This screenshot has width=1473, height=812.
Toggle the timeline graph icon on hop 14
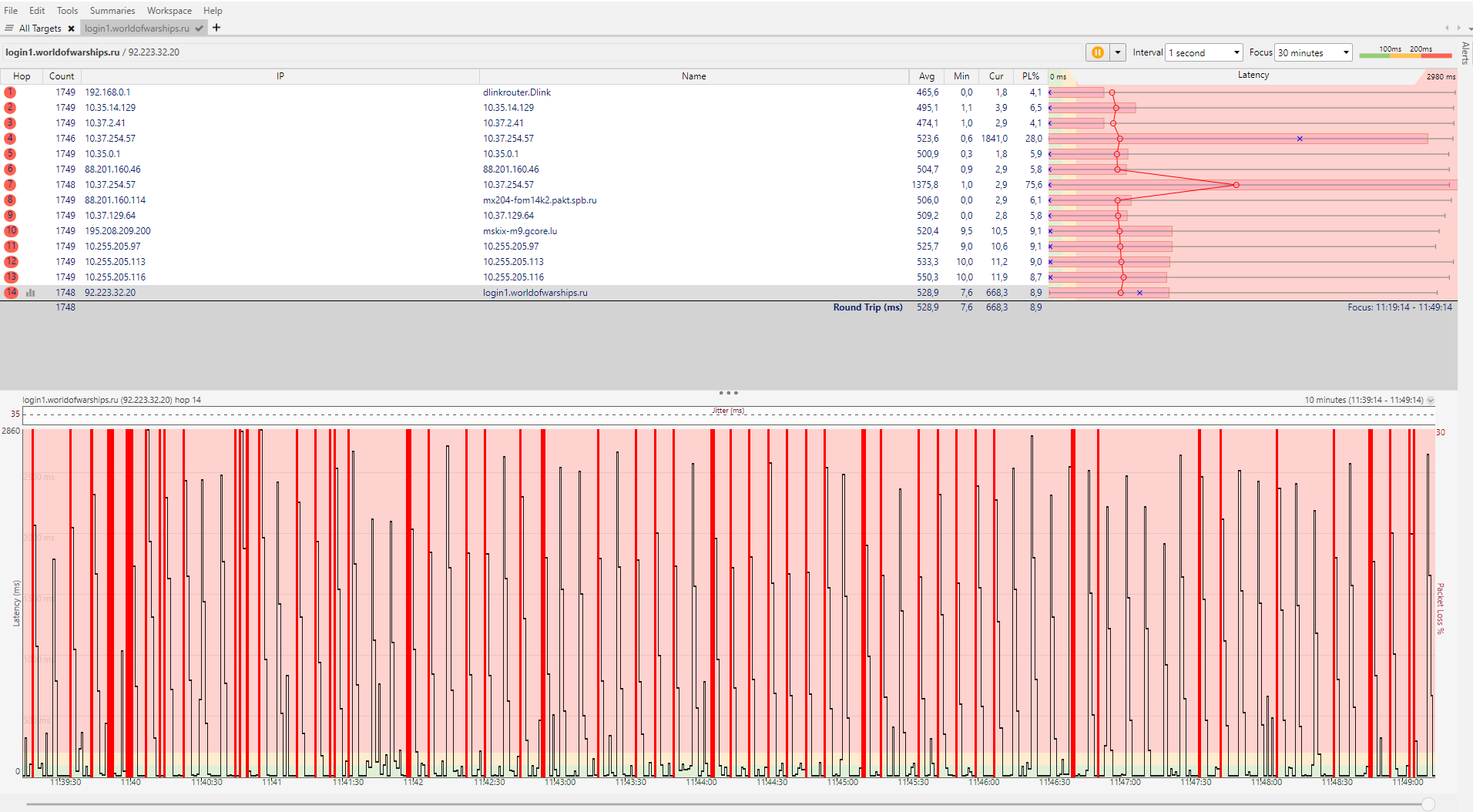pyautogui.click(x=31, y=293)
